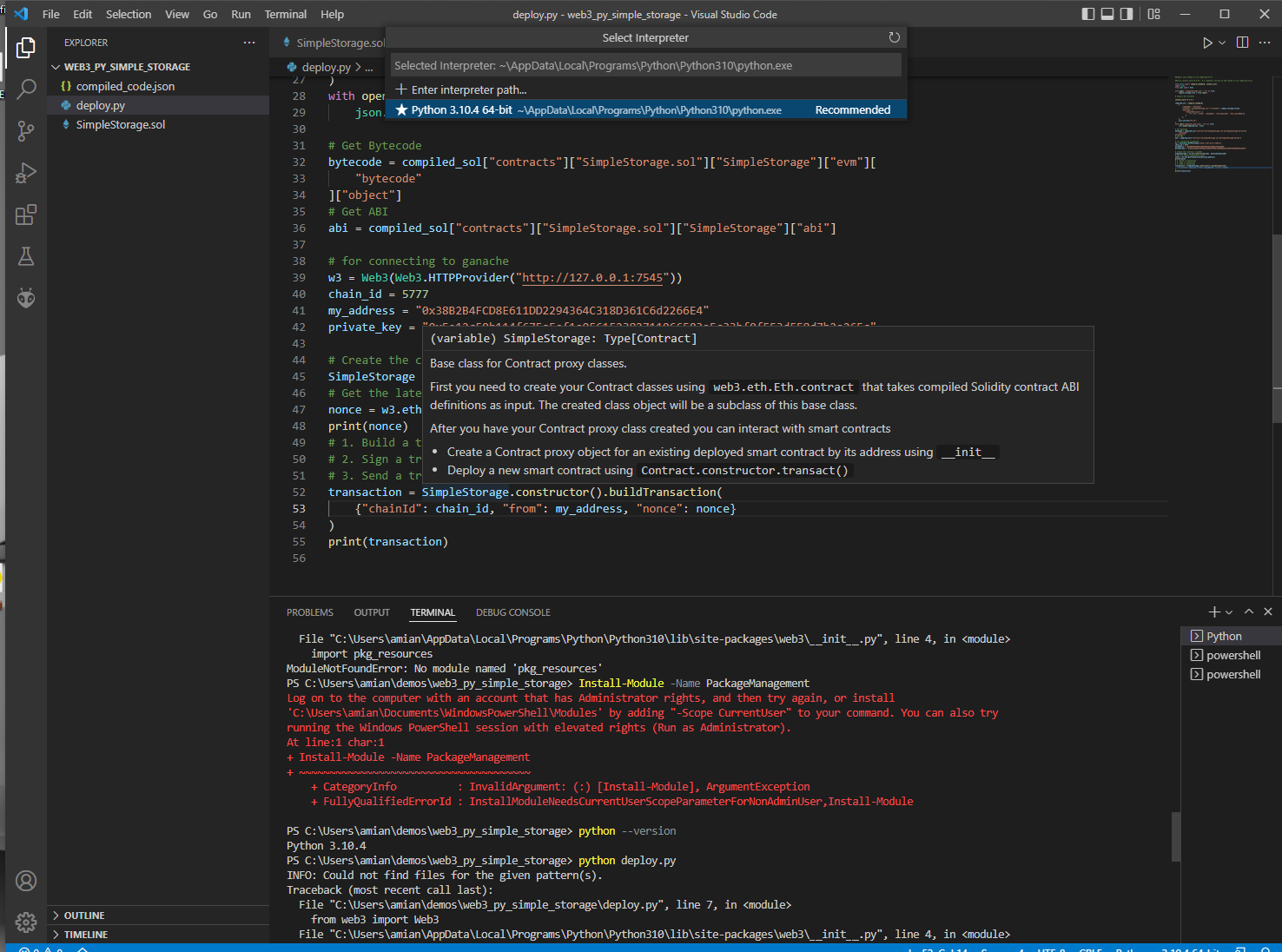Open the File menu

pos(51,14)
